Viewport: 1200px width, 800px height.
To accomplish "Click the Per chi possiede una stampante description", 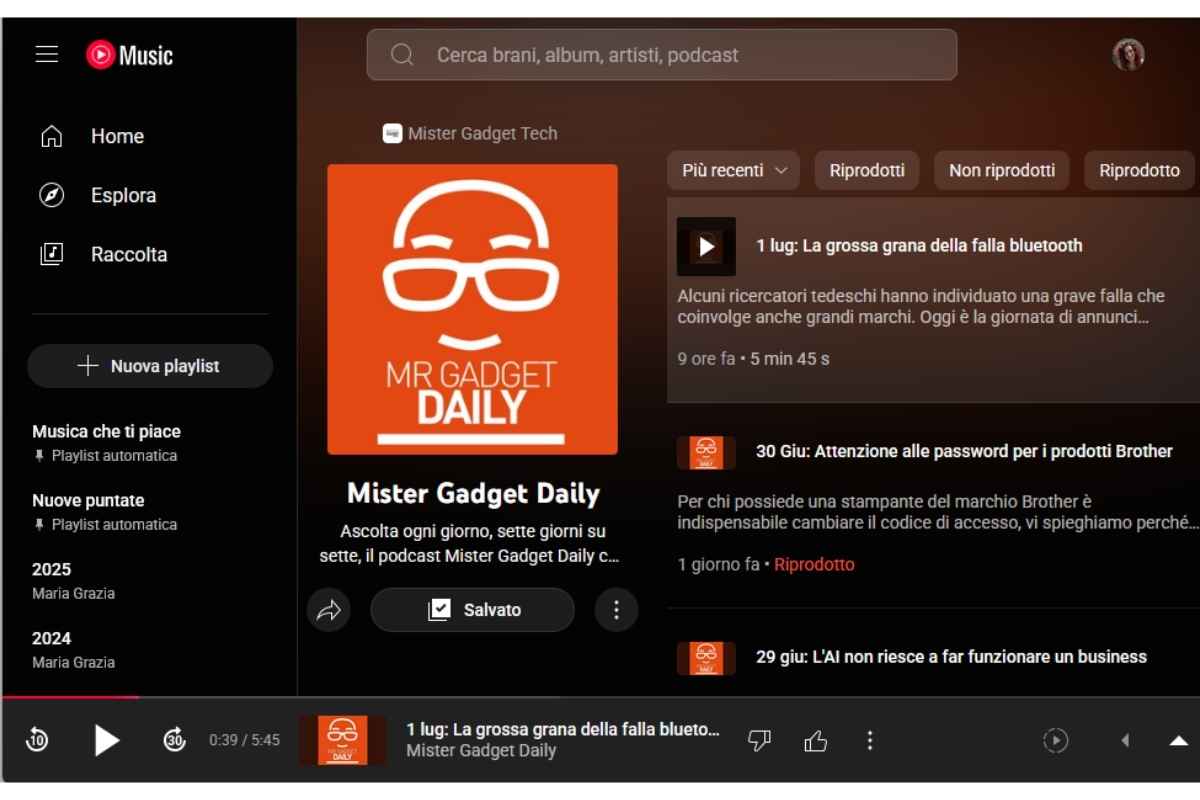I will click(x=937, y=512).
